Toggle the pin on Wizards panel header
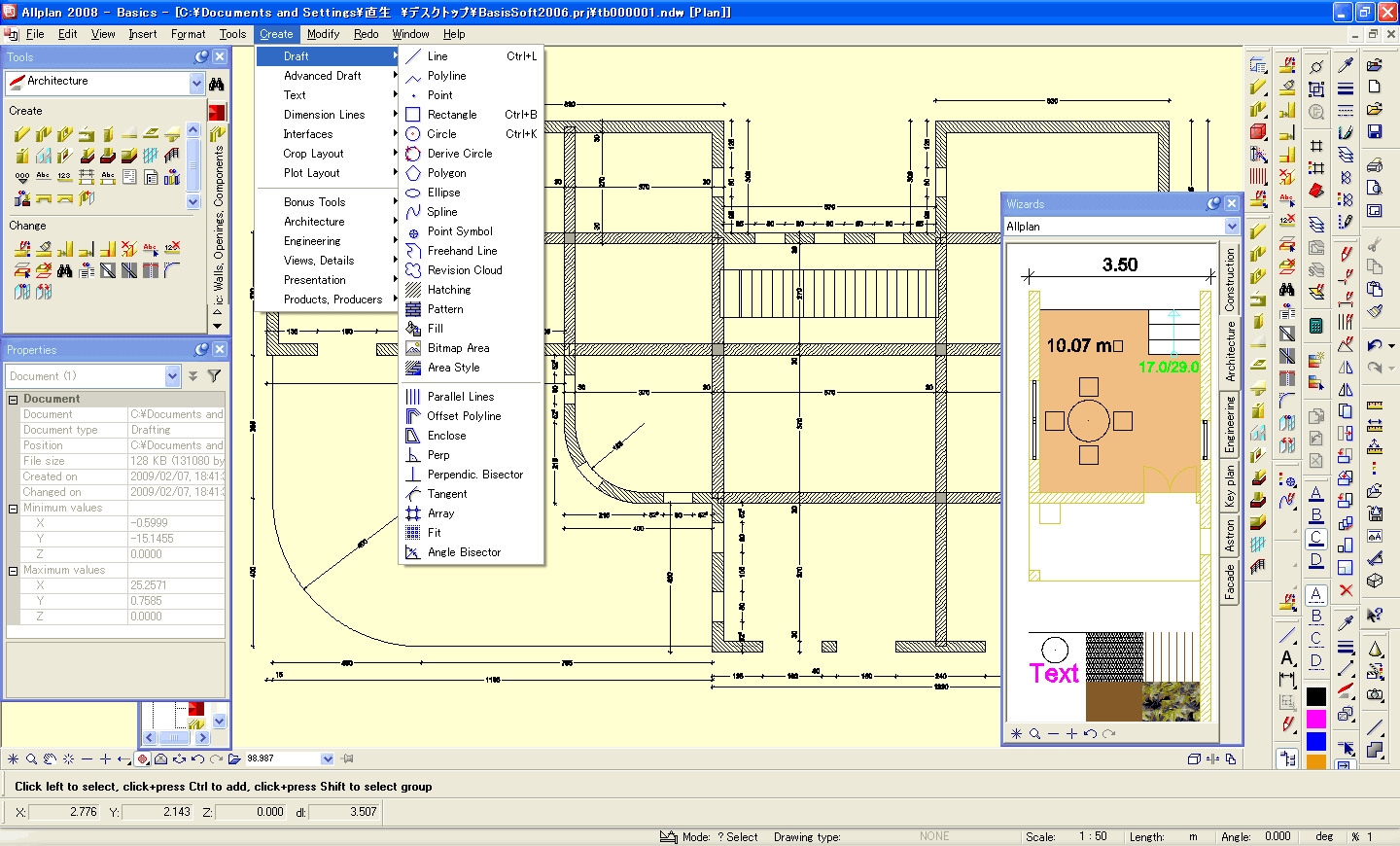This screenshot has height=846, width=1400. pos(1213,204)
